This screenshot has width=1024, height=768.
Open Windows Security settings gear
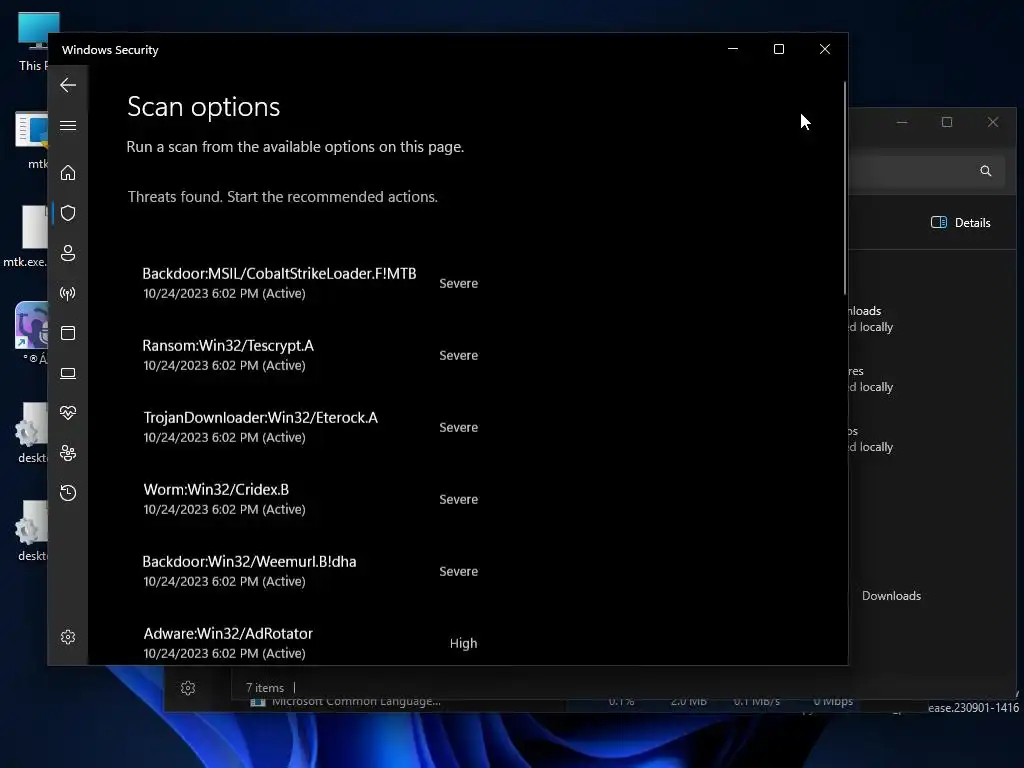68,637
